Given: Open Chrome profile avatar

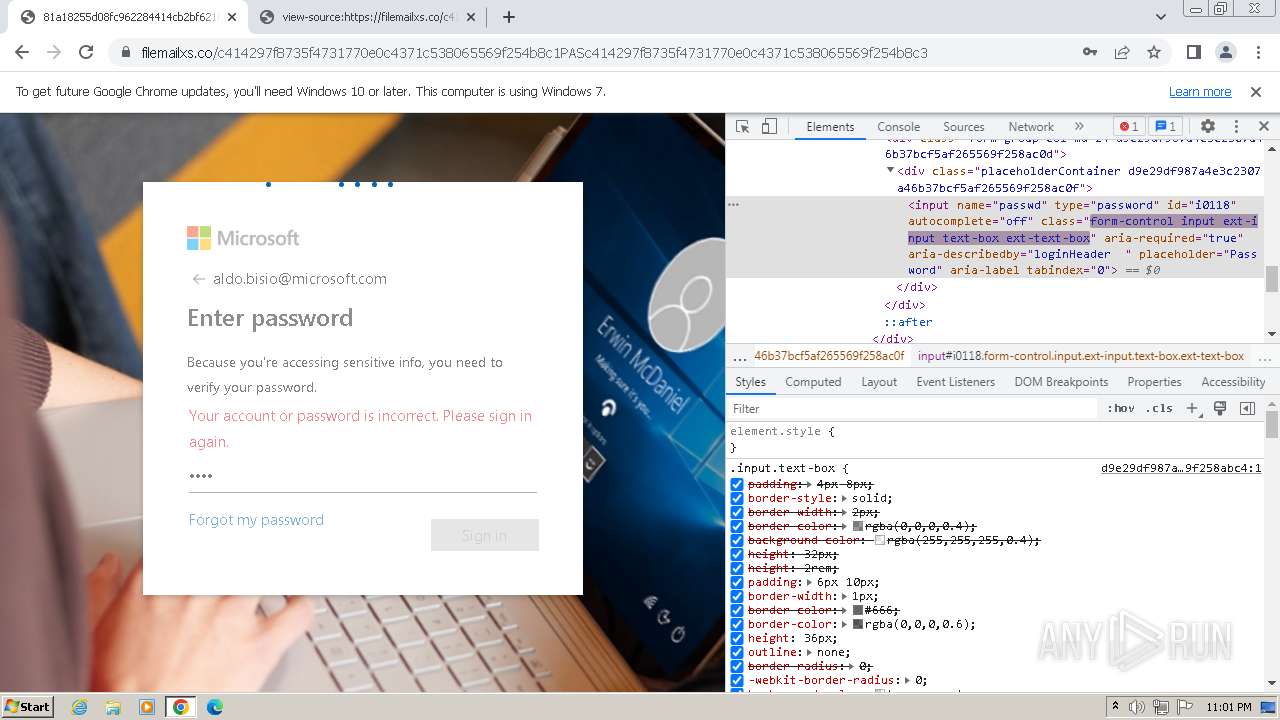Looking at the screenshot, I should [1225, 52].
